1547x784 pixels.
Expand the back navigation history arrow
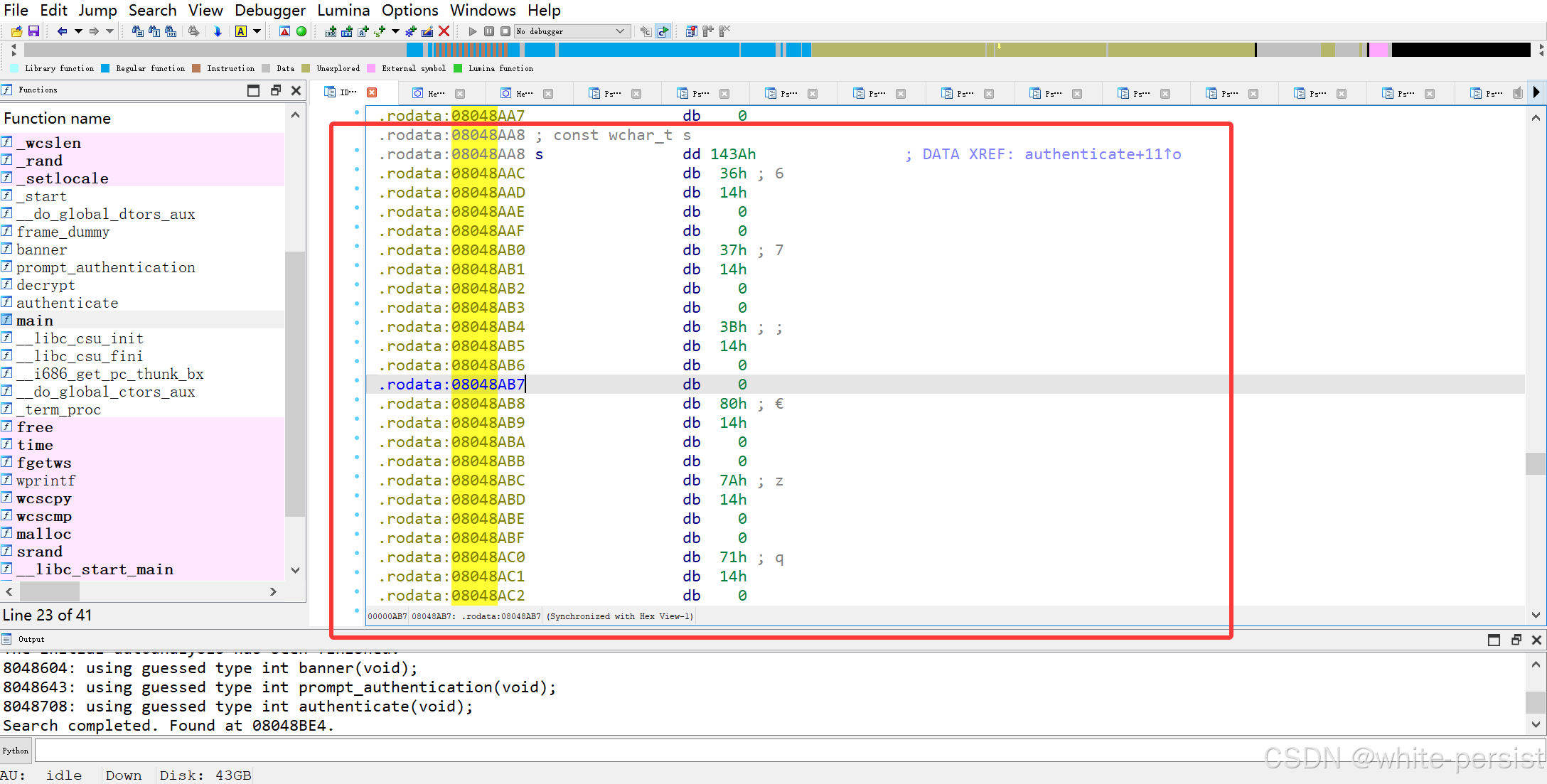click(78, 31)
